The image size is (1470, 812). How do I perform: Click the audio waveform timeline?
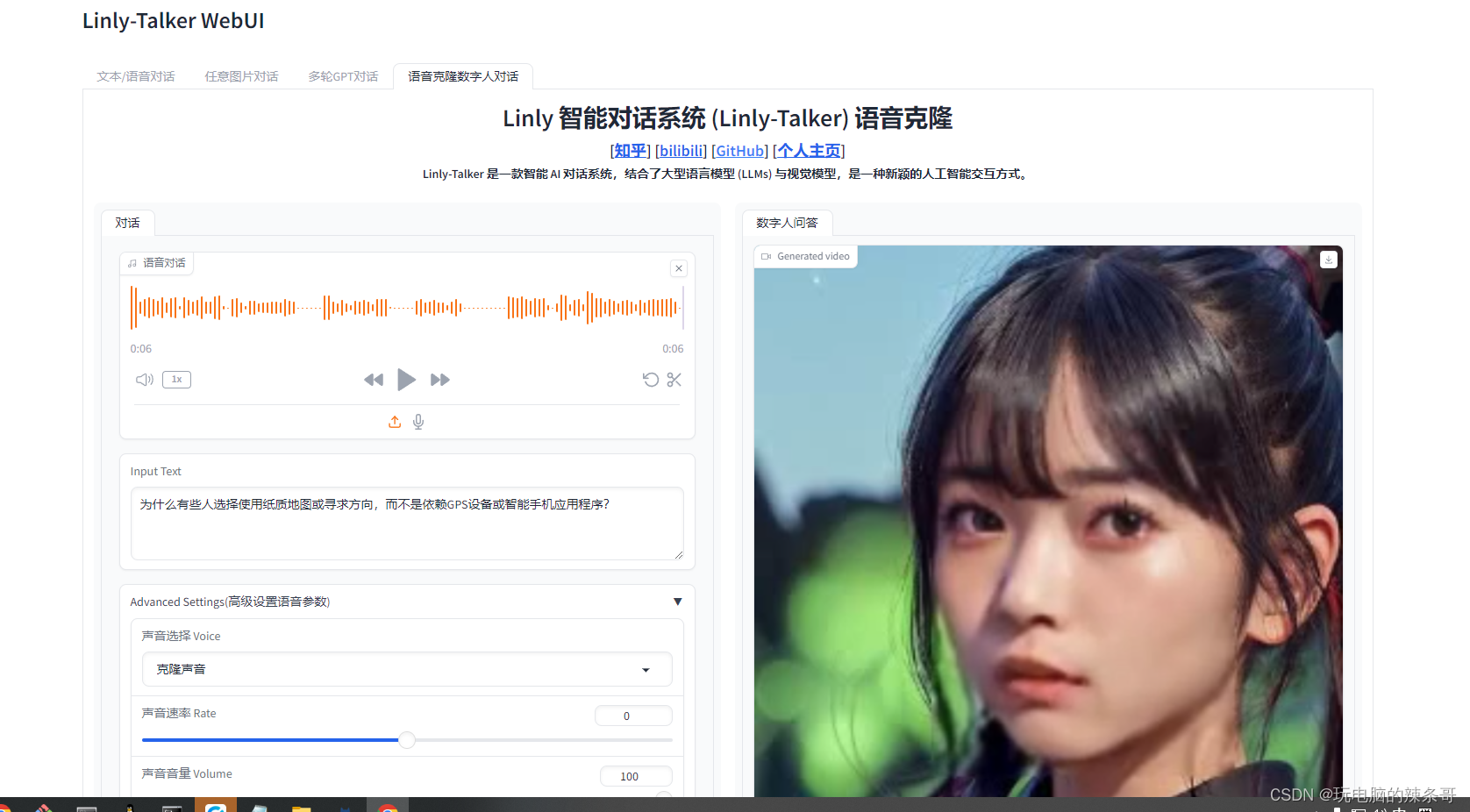coord(407,308)
